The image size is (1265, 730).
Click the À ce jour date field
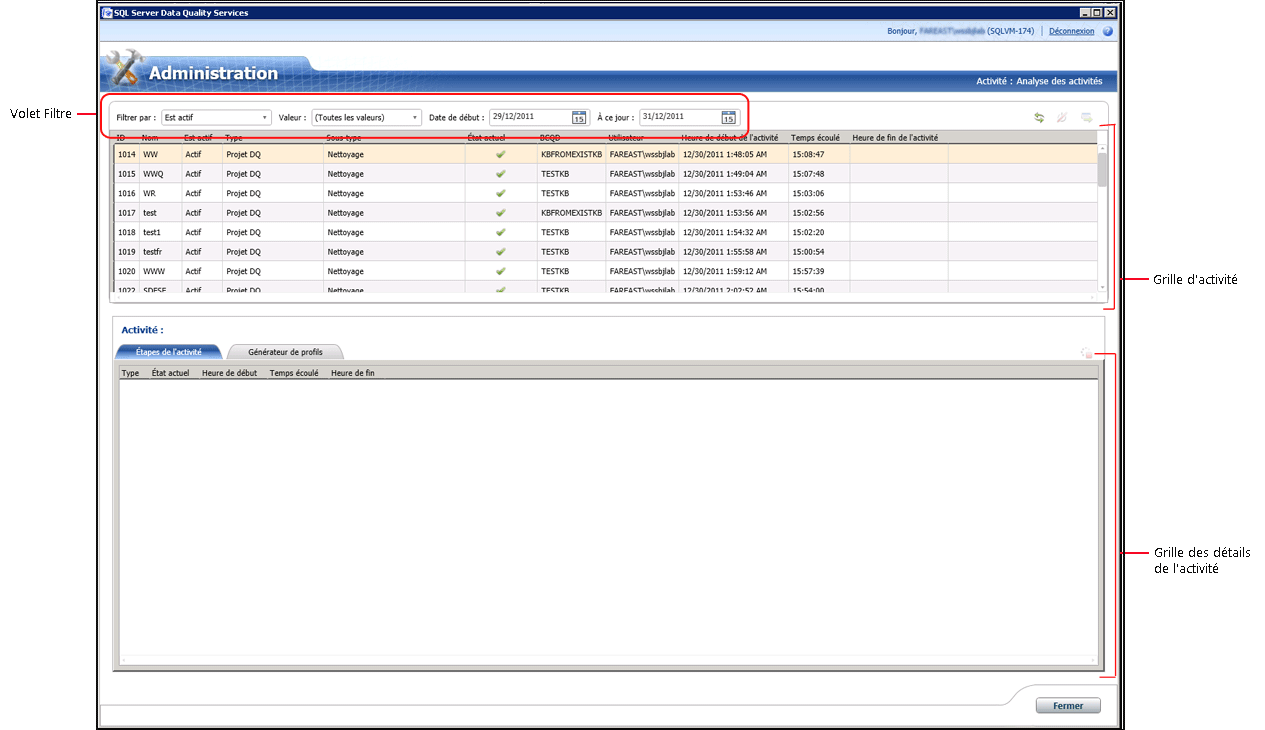tap(679, 117)
